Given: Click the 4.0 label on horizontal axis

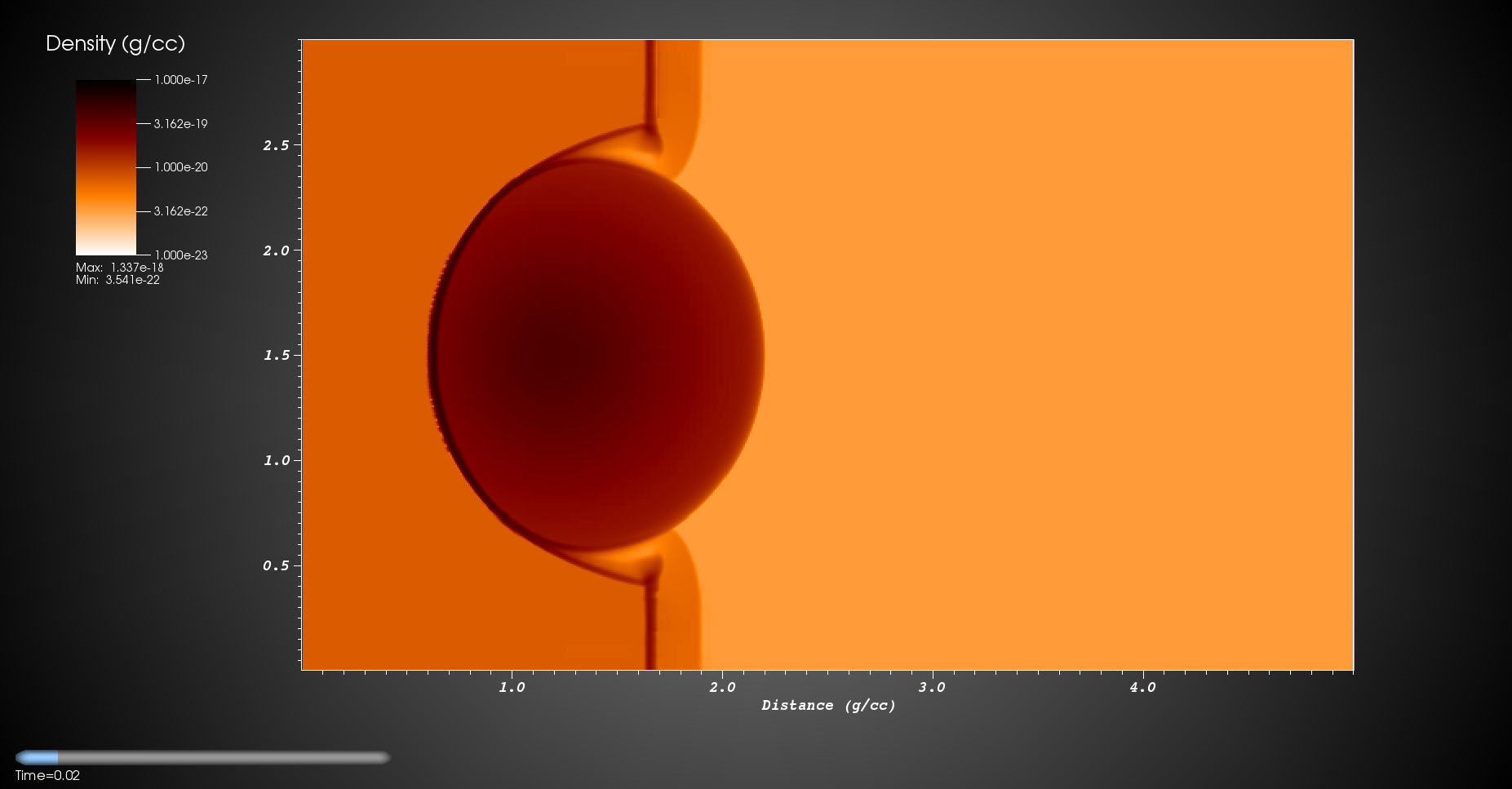Looking at the screenshot, I should coord(1142,688).
